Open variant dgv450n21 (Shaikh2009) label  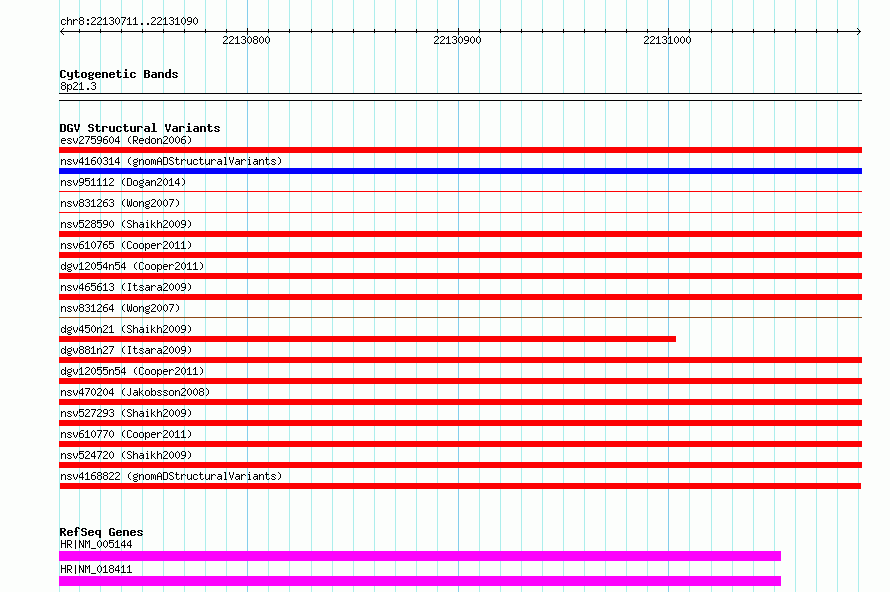click(126, 329)
